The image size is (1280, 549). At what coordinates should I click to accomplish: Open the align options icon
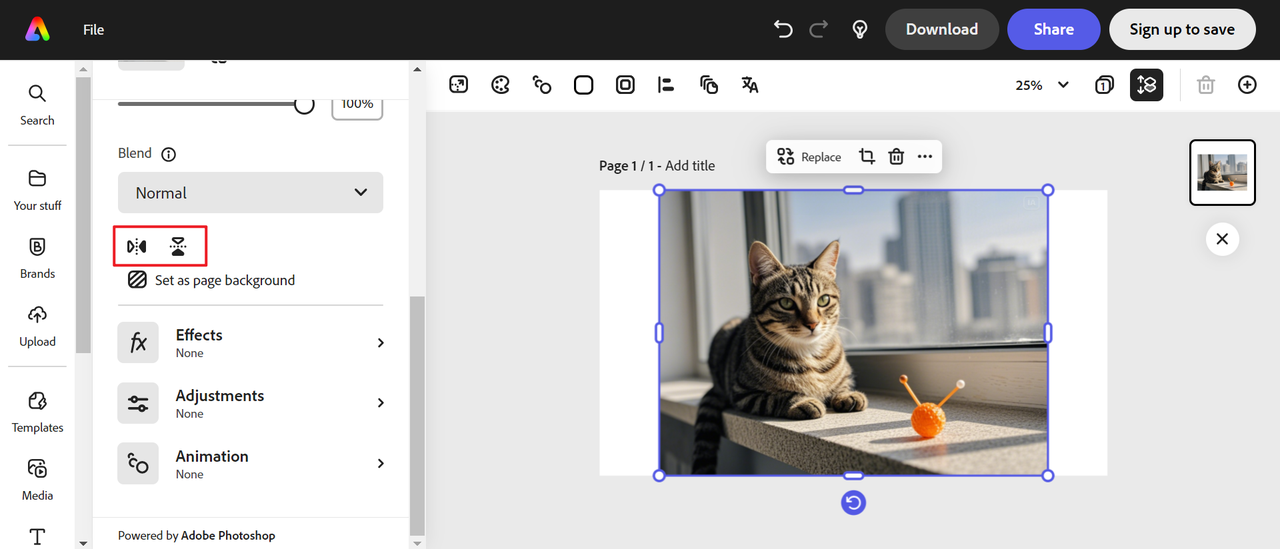pyautogui.click(x=666, y=85)
